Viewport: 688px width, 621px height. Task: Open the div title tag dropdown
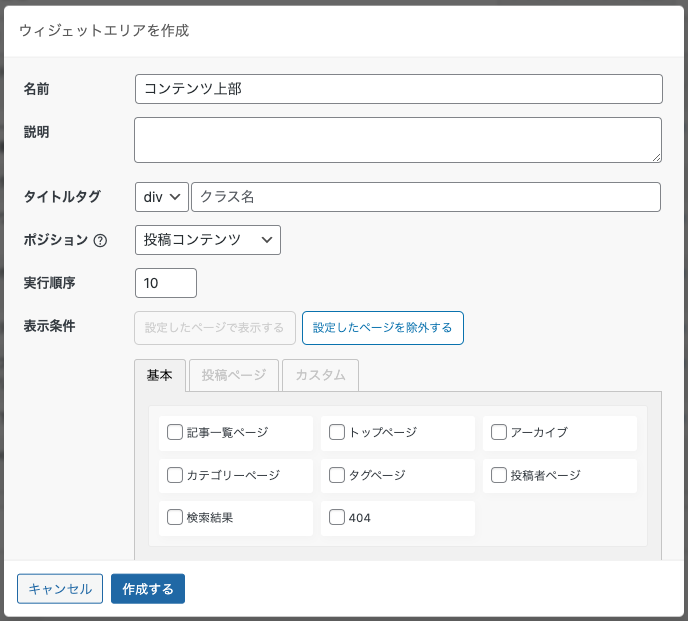pos(161,197)
